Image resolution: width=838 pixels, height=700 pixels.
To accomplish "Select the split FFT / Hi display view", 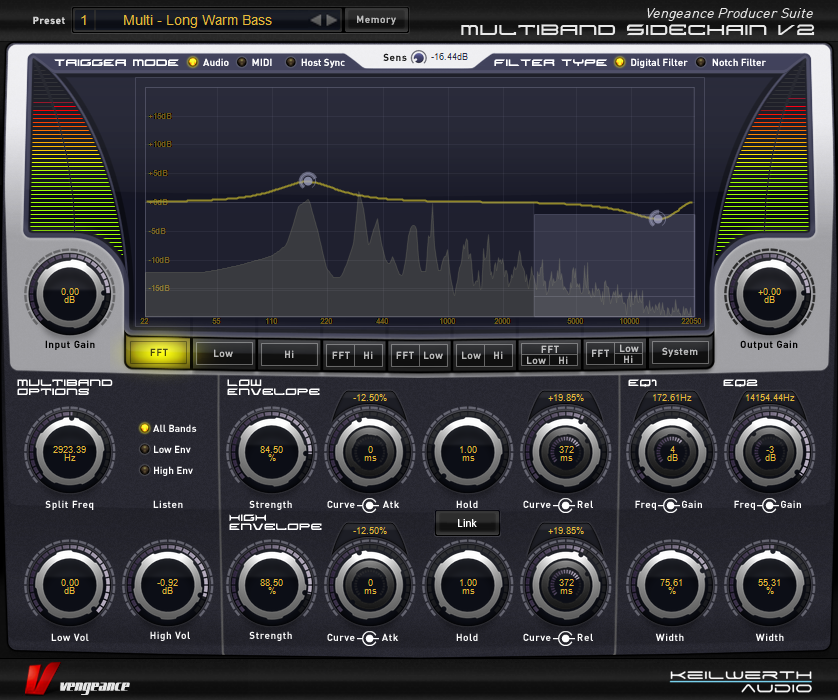I will click(354, 355).
